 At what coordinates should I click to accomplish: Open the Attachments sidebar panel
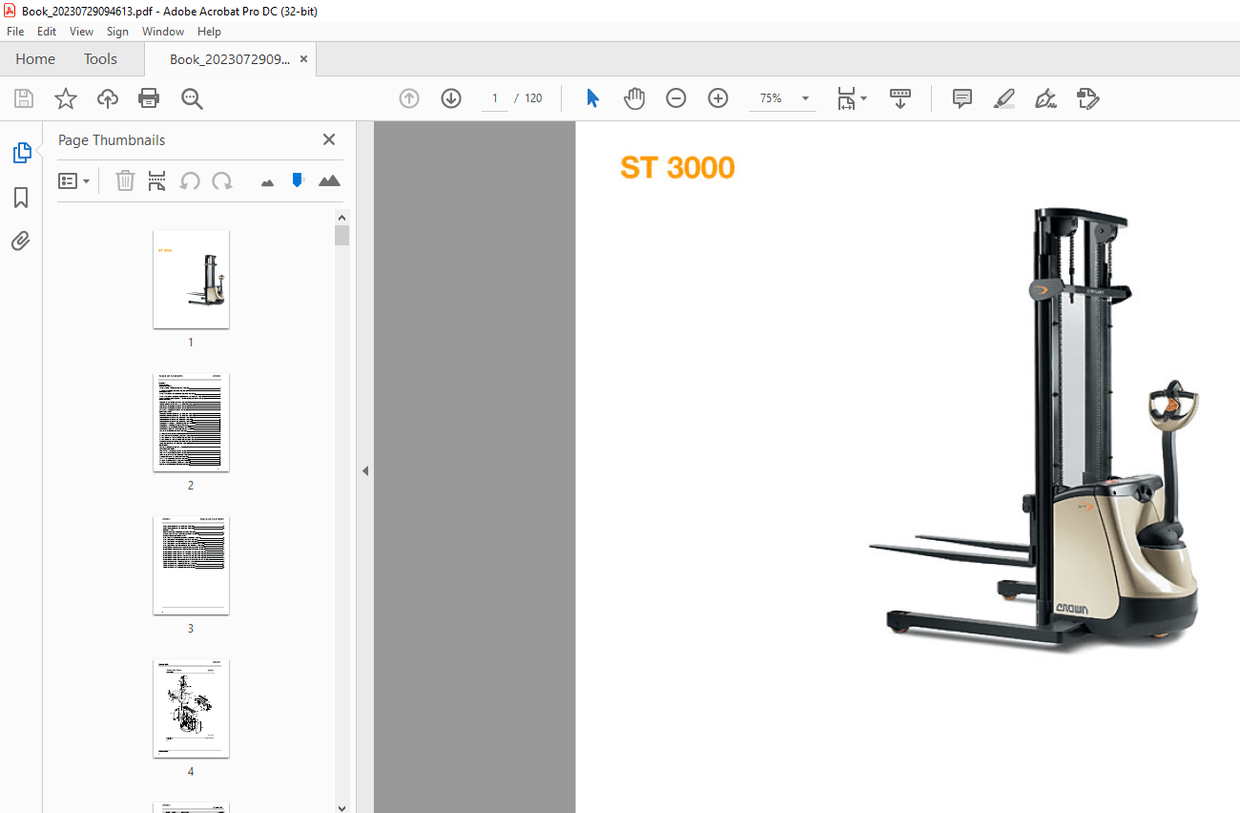[20, 241]
